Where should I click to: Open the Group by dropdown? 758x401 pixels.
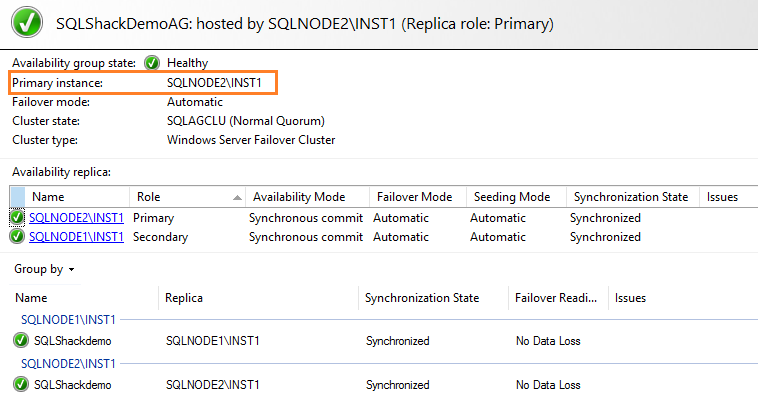[x=45, y=269]
